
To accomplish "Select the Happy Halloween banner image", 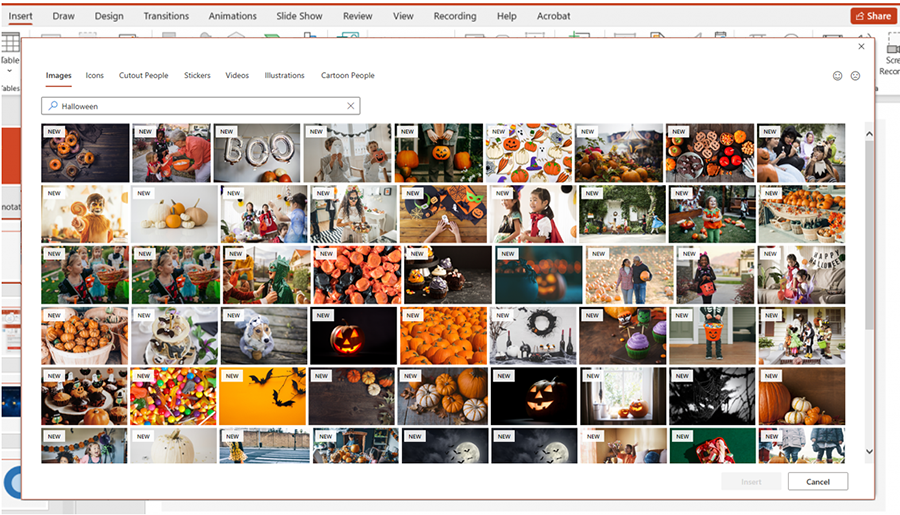I will pyautogui.click(x=801, y=275).
